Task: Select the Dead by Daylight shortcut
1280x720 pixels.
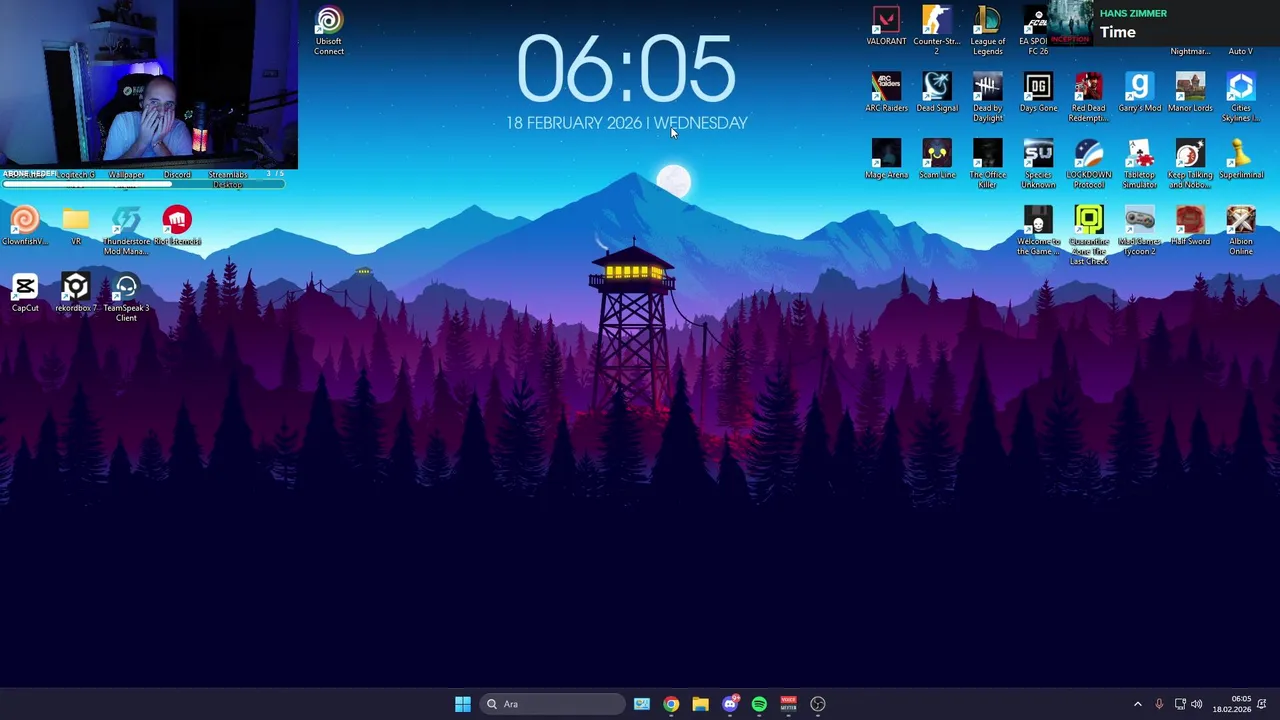Action: [x=988, y=97]
